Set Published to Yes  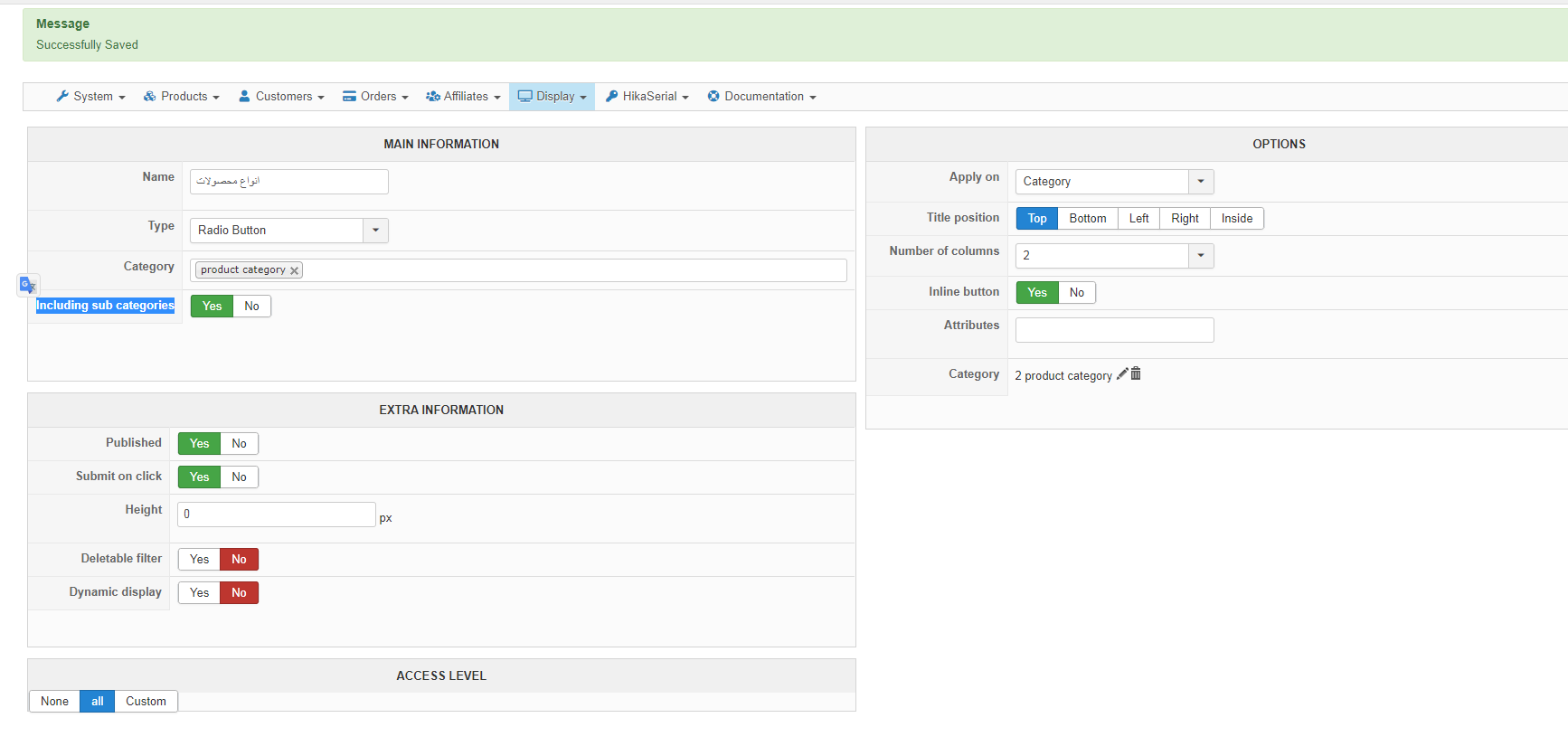pyautogui.click(x=199, y=443)
